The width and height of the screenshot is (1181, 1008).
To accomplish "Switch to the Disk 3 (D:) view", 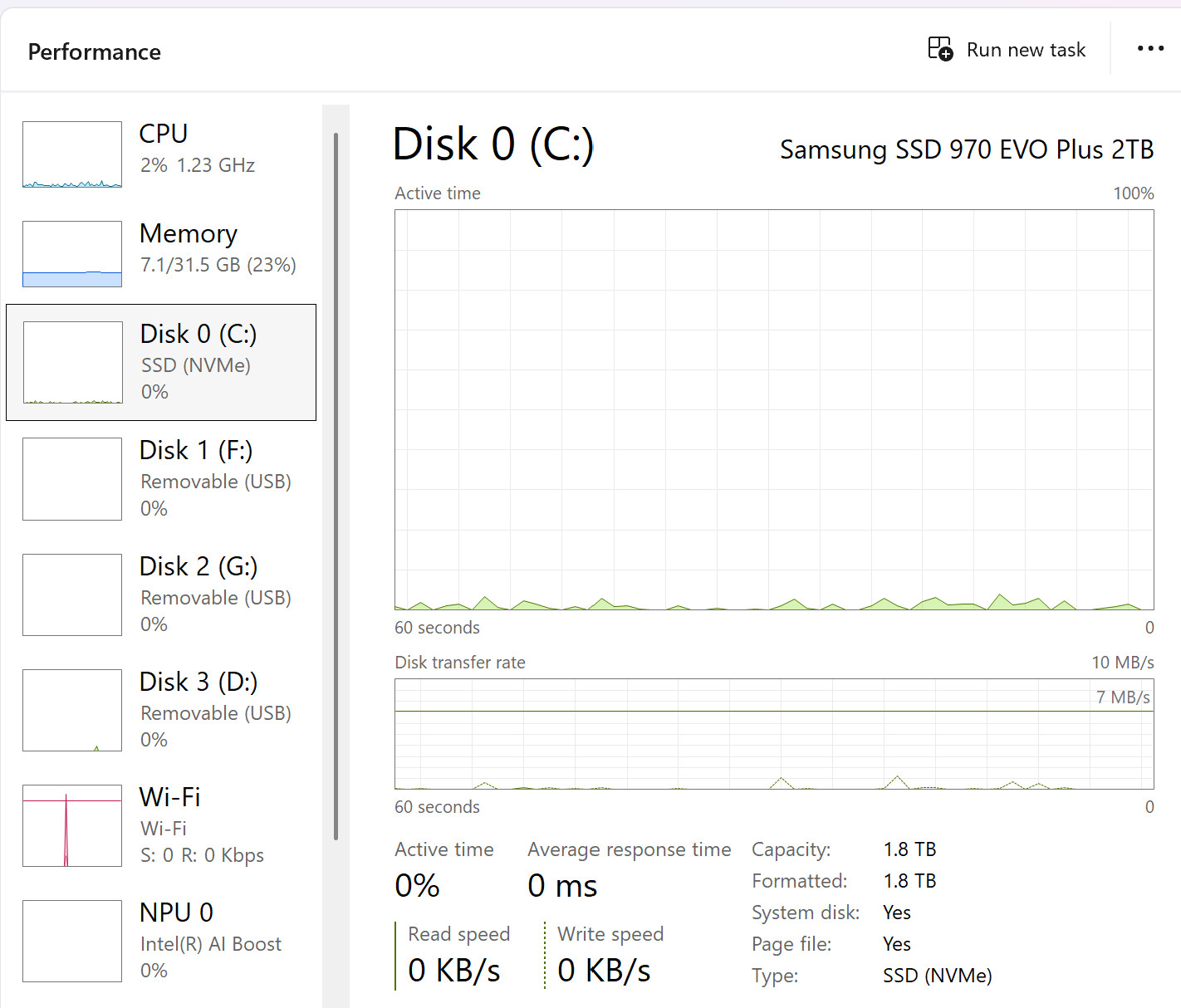I will click(161, 710).
